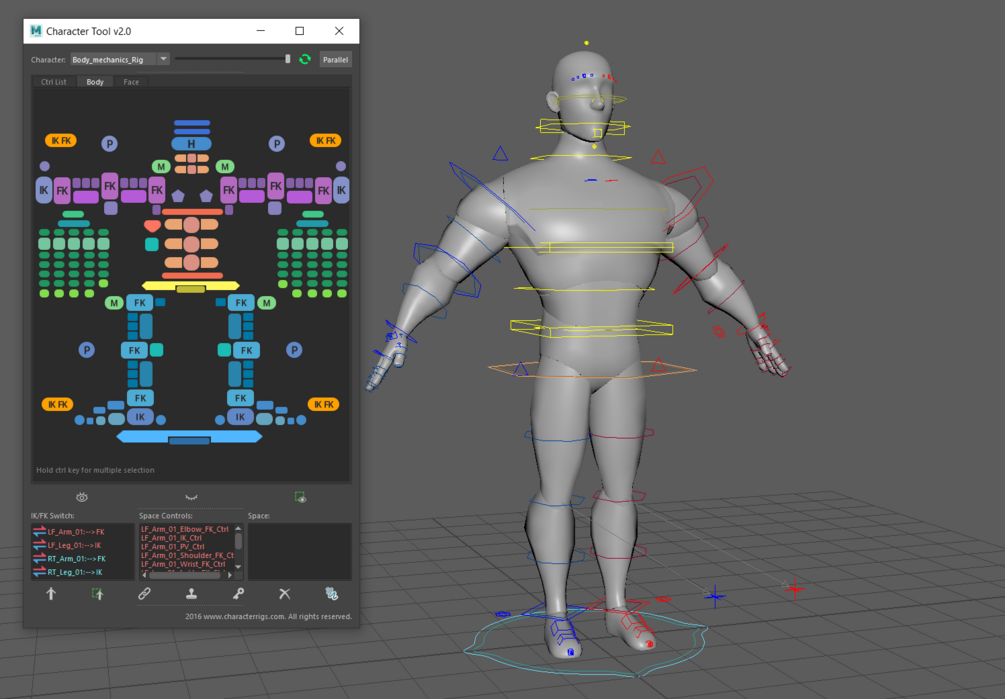The image size is (1005, 699).
Task: Select LF_Arm_01_Wrist_FK_Ctrl in Space Controls
Action: 183,564
